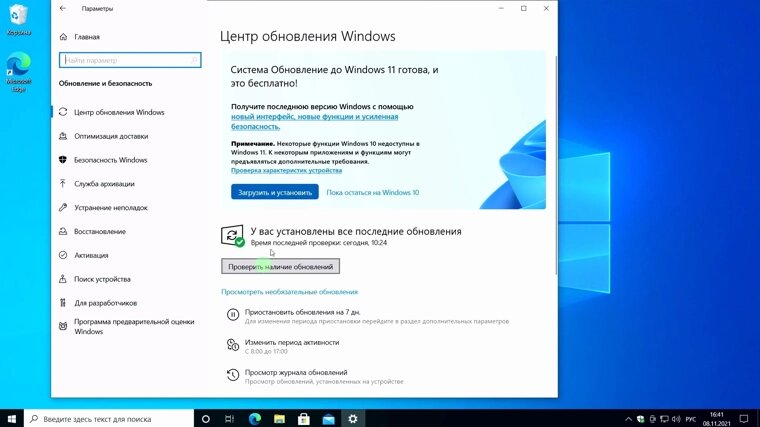
Task: Expand hidden system tray icons
Action: pos(628,419)
